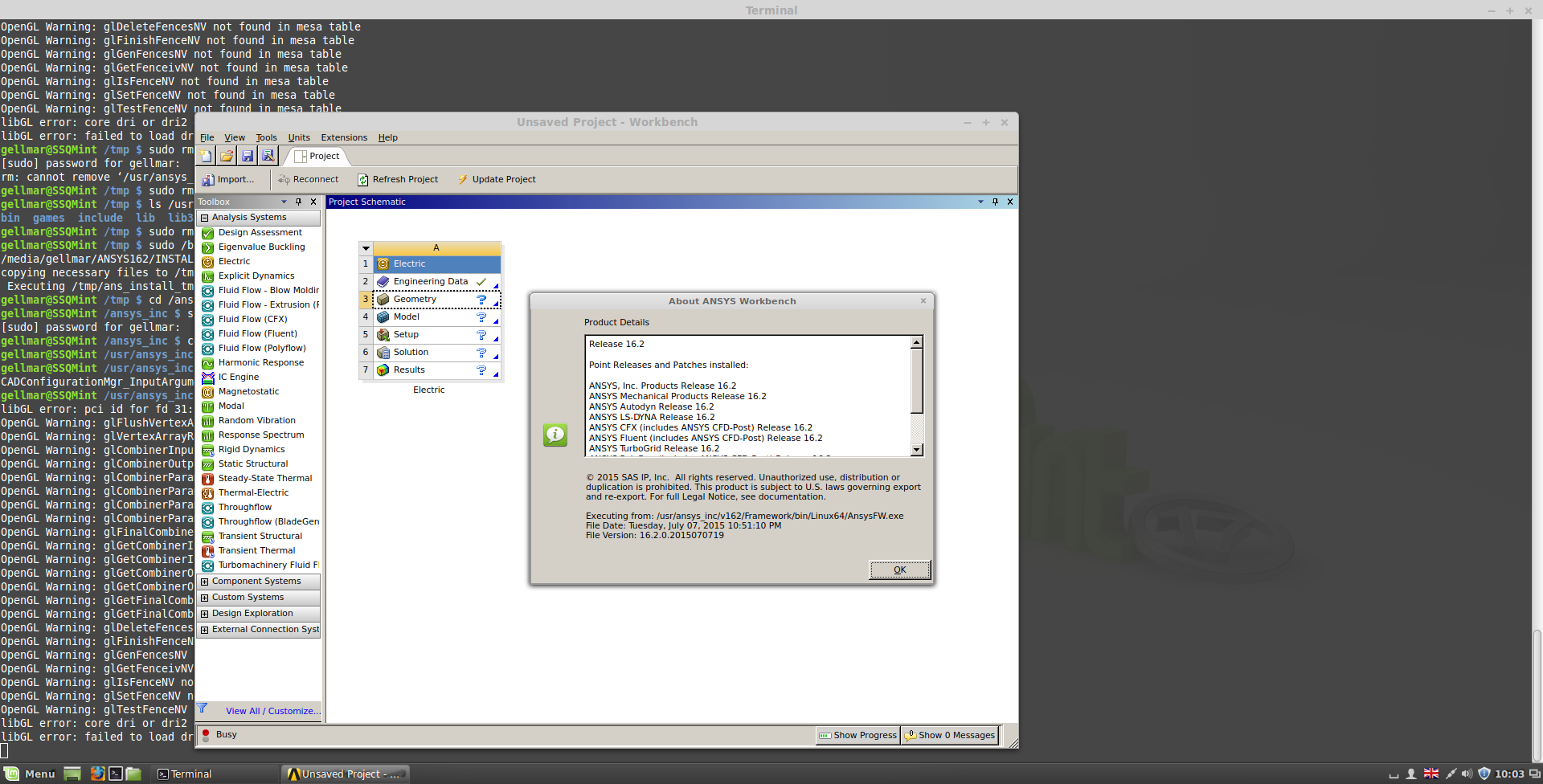
Task: Expand the Custom Systems group
Action: (205, 598)
